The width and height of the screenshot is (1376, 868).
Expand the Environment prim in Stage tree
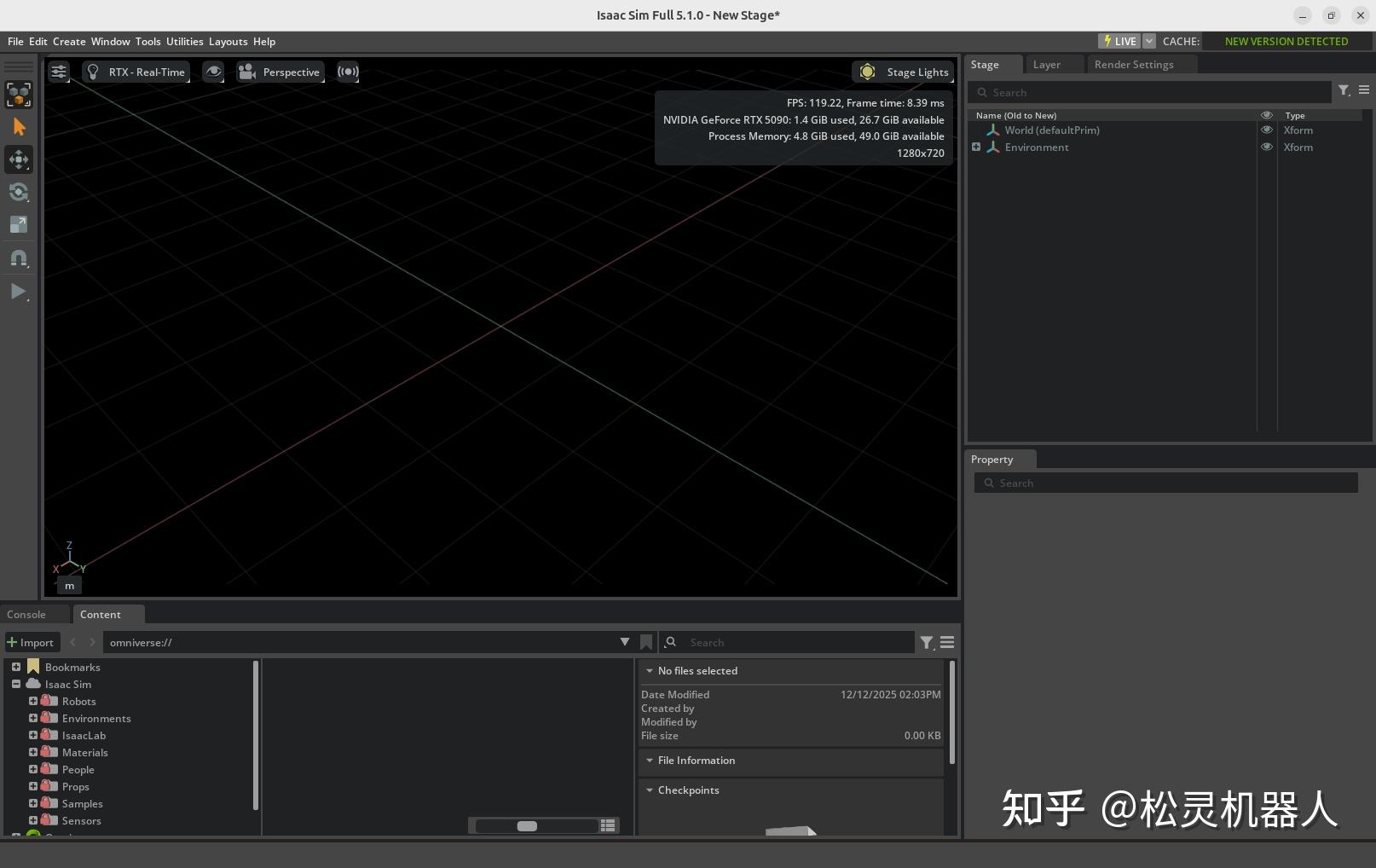coord(976,147)
